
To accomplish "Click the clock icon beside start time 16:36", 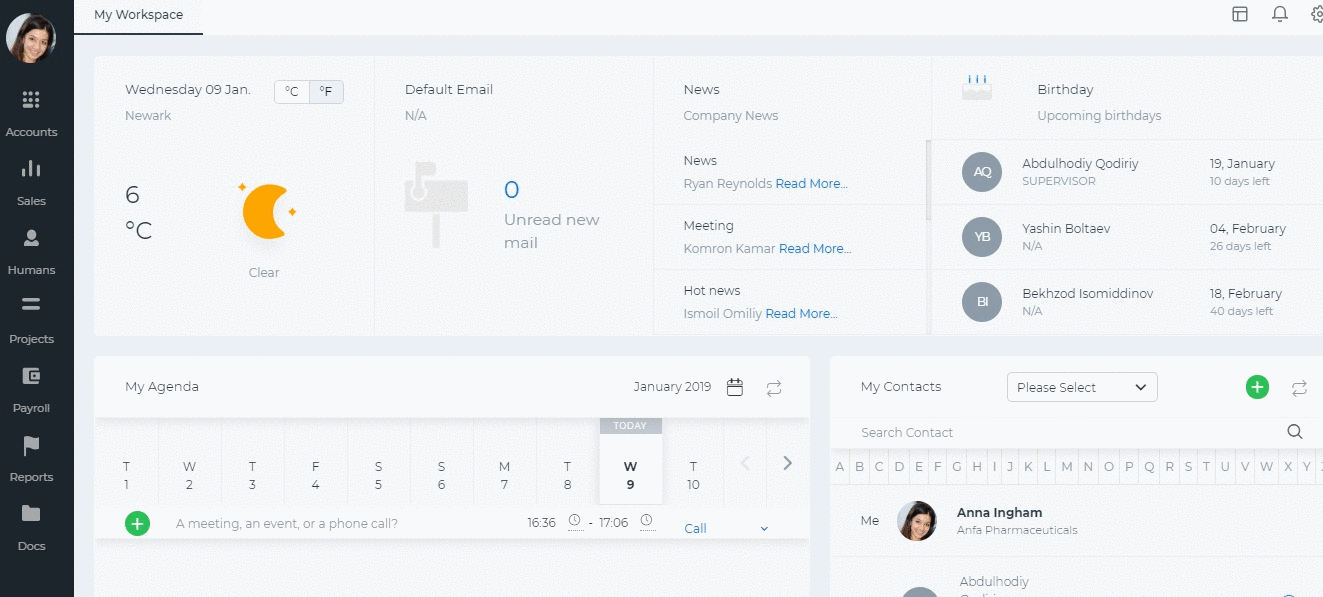I will click(x=574, y=520).
